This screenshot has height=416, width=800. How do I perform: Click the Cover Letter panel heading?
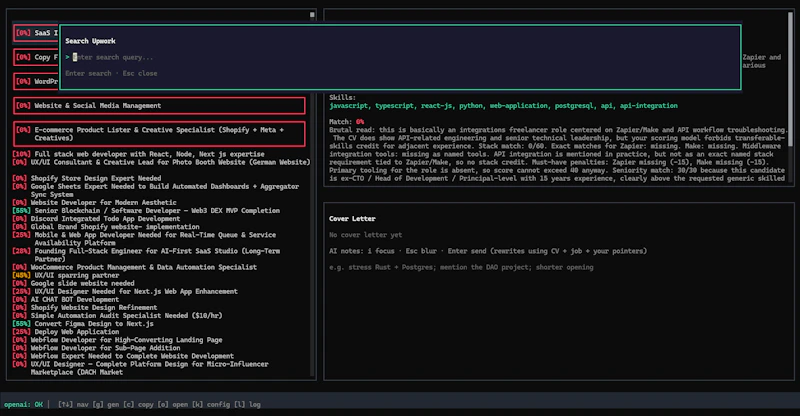[x=353, y=219]
